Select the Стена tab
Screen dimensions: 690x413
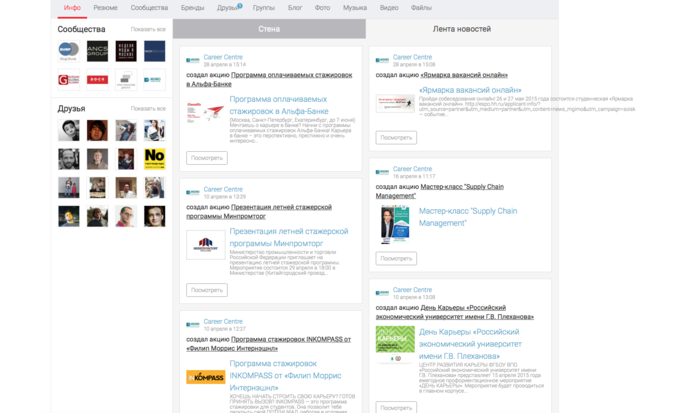pos(269,29)
